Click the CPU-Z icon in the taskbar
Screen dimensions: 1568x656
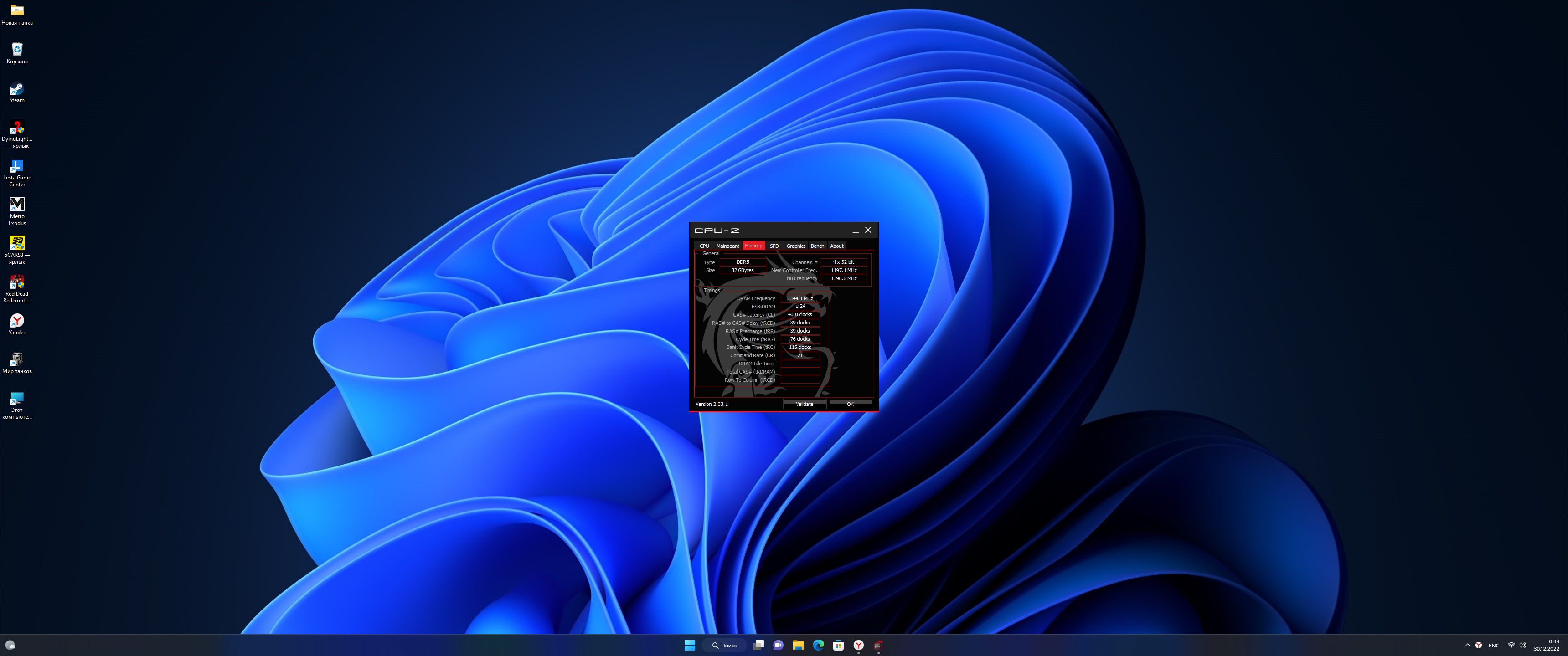pyautogui.click(x=878, y=645)
